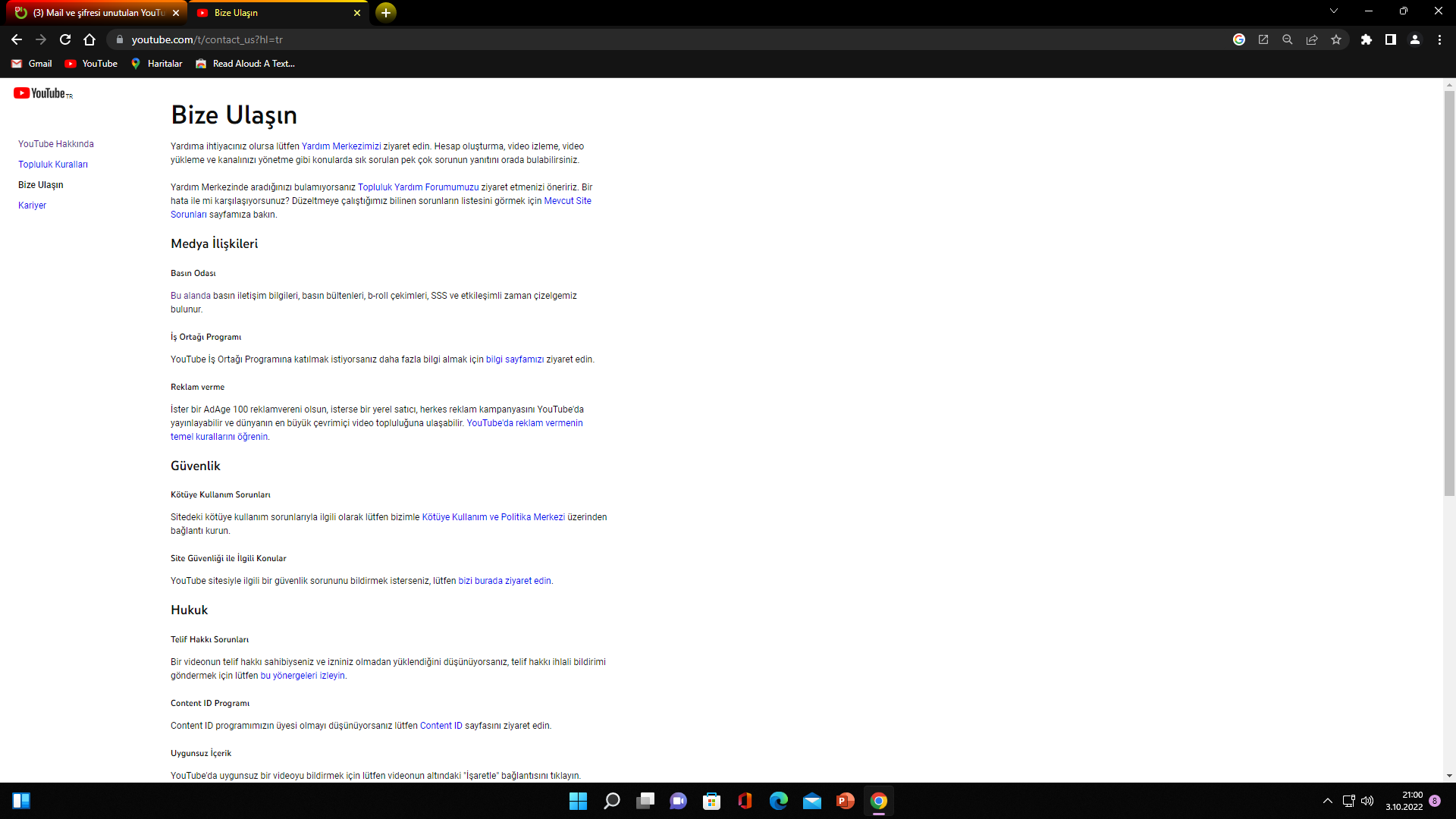Reload the page with refresh icon

tap(65, 39)
